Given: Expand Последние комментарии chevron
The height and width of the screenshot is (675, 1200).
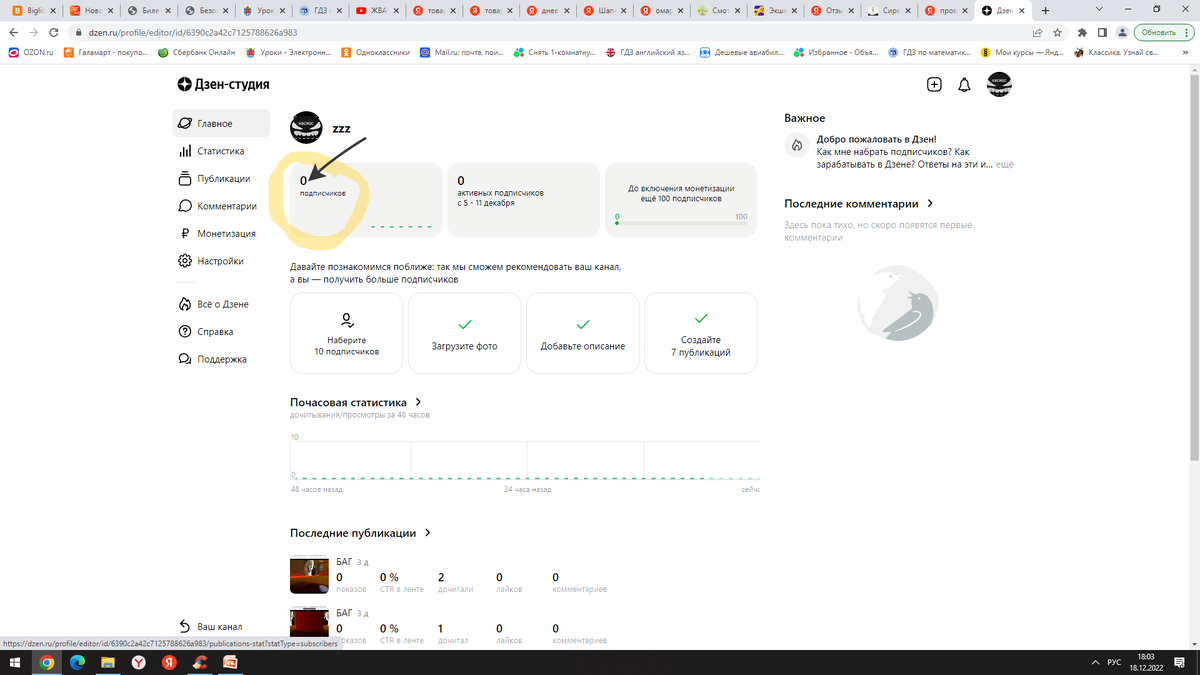Looking at the screenshot, I should [930, 203].
